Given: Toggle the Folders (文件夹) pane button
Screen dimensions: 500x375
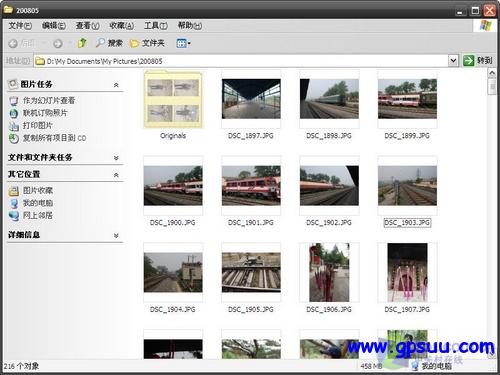Looking at the screenshot, I should (147, 43).
